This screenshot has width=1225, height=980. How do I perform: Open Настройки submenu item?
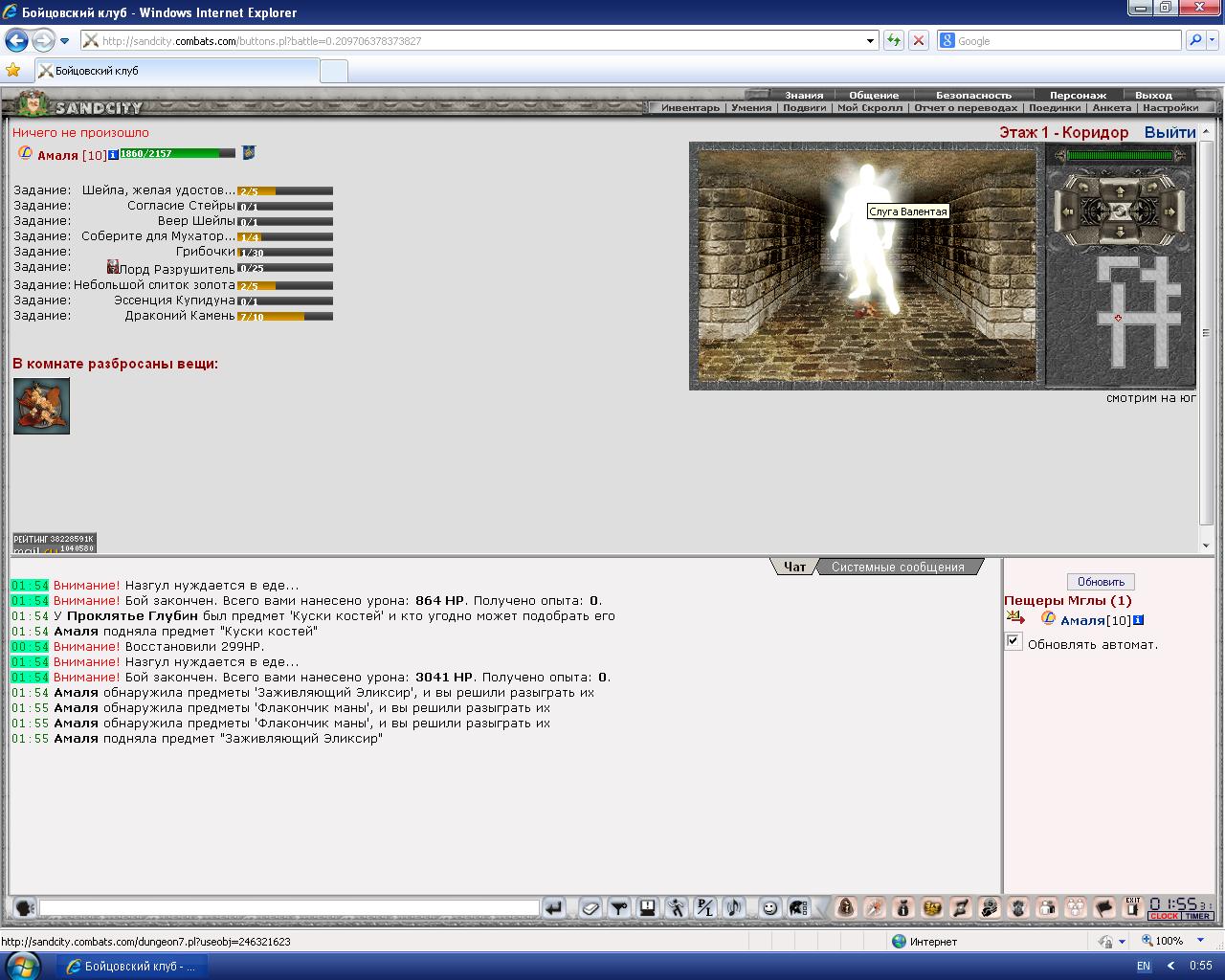pos(1169,108)
